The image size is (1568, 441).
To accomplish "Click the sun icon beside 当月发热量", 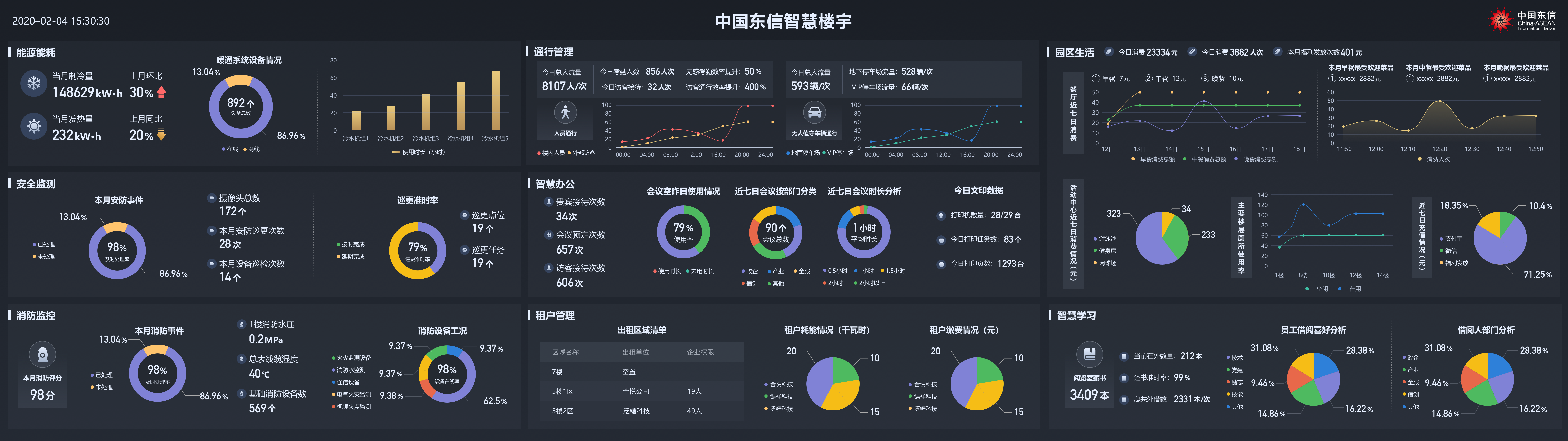I will (x=33, y=126).
